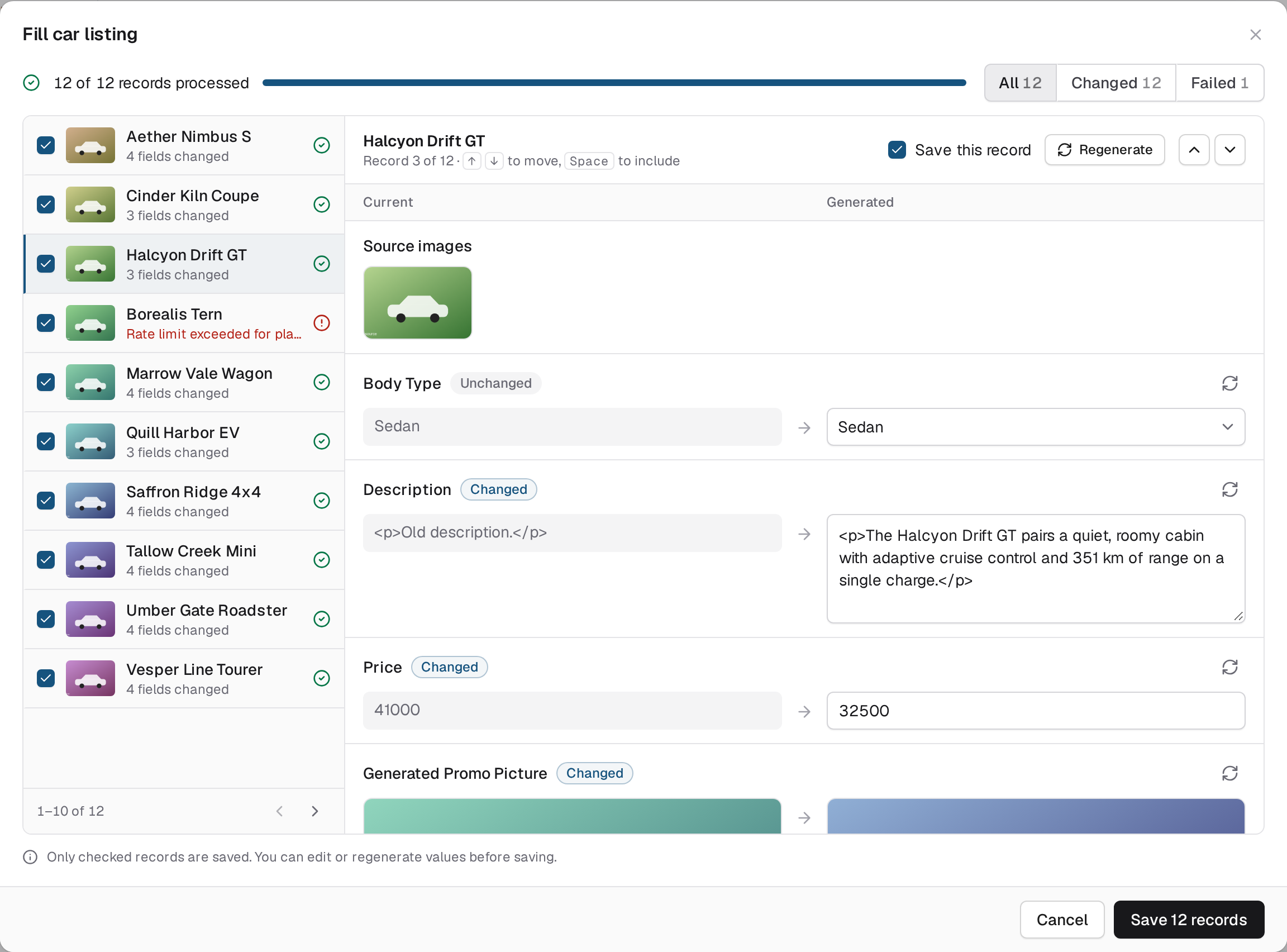
Task: Click the Save 12 records button
Action: point(1188,919)
